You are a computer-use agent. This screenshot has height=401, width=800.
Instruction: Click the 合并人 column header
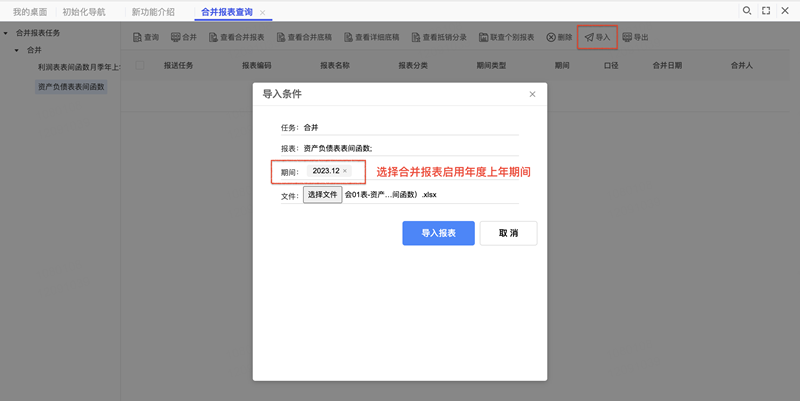coord(742,65)
